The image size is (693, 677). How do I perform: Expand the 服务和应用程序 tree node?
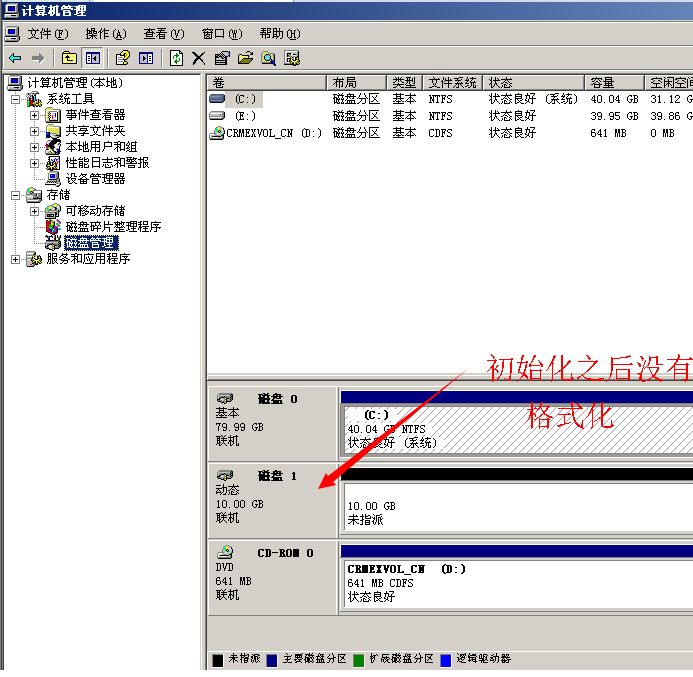(15, 259)
